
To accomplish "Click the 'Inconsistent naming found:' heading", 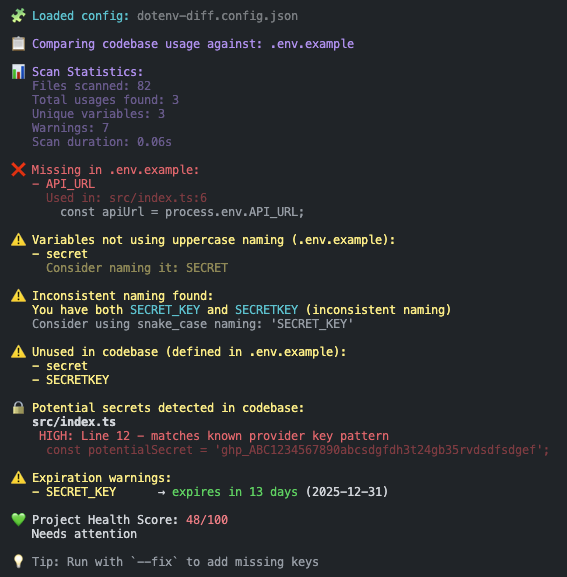I will (x=123, y=296).
